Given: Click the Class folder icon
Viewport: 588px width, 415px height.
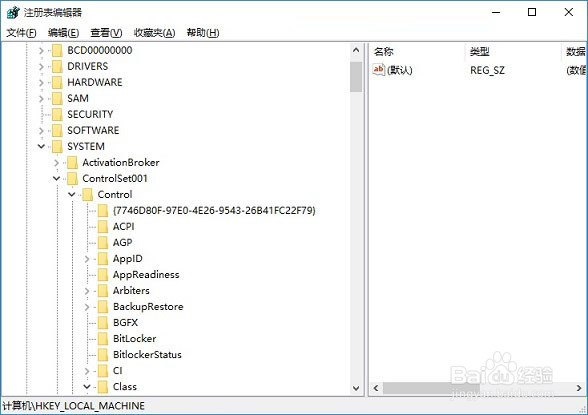Looking at the screenshot, I should 103,387.
